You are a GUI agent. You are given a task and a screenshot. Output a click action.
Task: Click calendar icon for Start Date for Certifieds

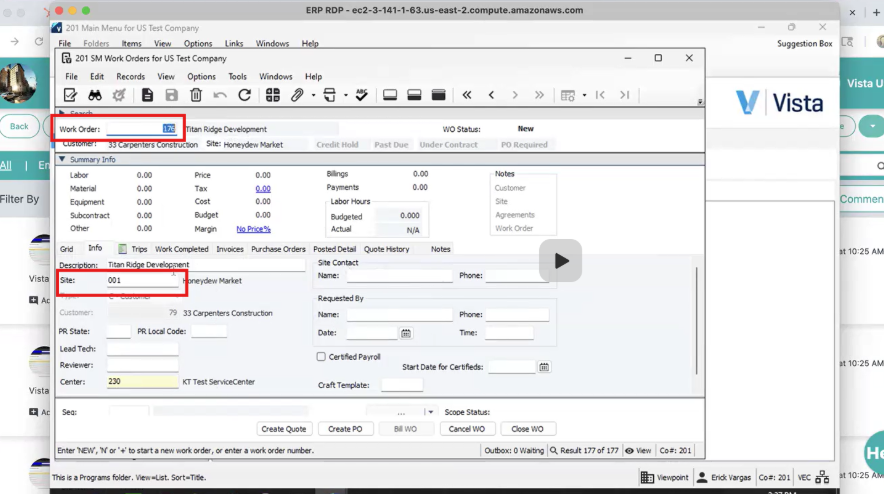(544, 367)
